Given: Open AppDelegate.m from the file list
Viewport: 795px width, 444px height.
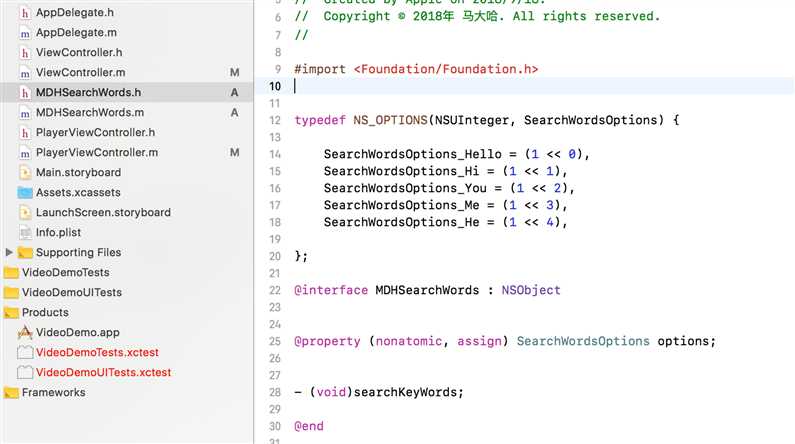Looking at the screenshot, I should pyautogui.click(x=76, y=32).
